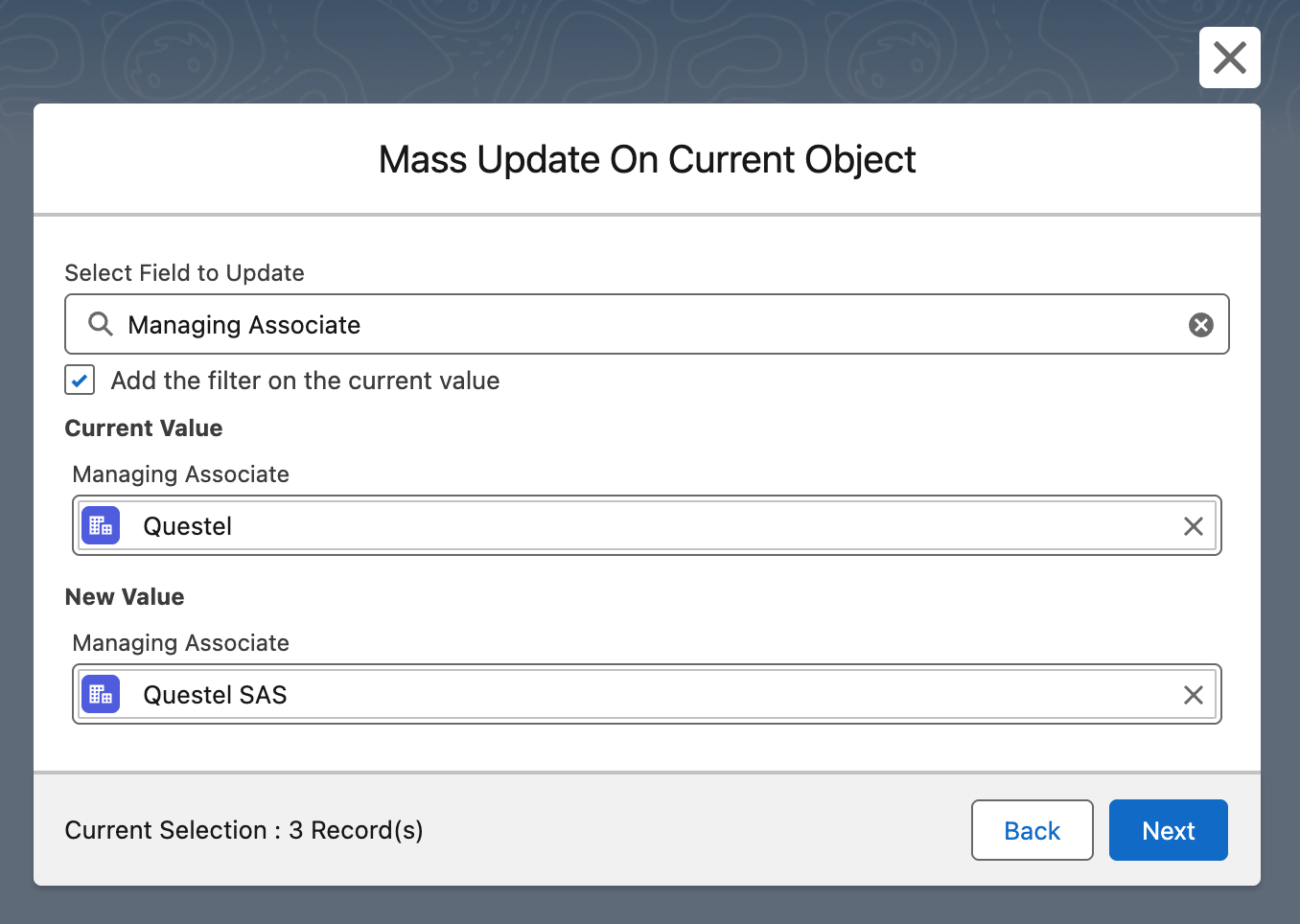Close the Mass Update dialog
Viewport: 1300px width, 924px height.
1229,58
